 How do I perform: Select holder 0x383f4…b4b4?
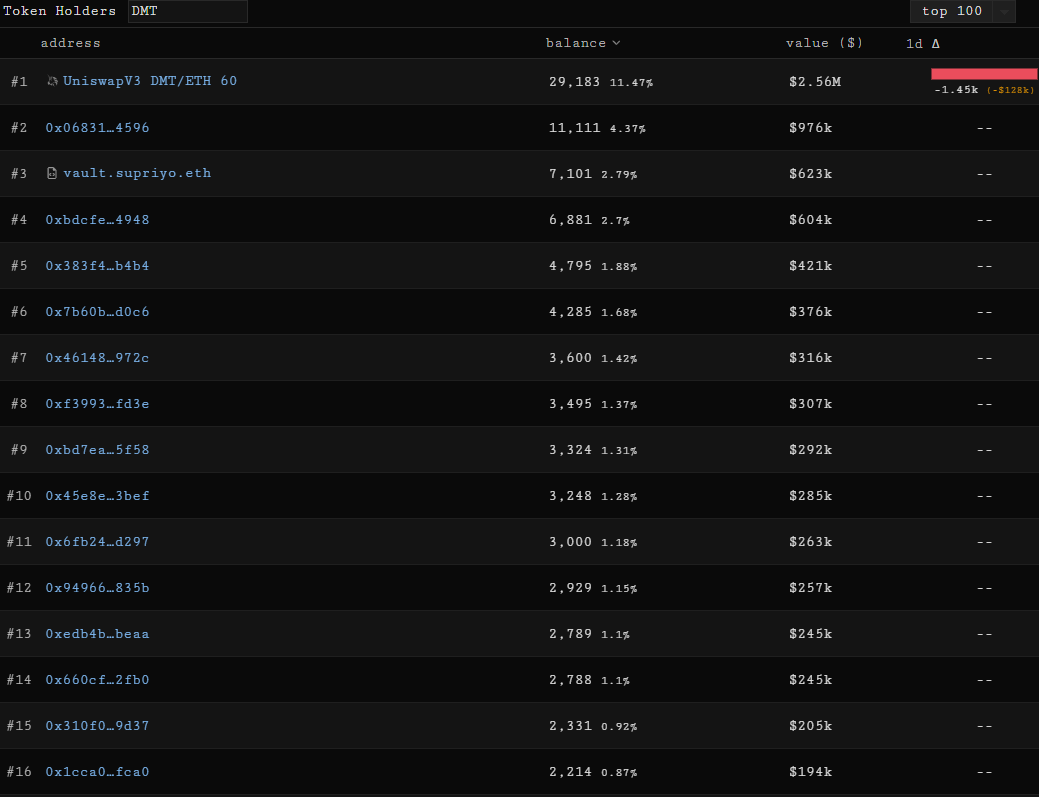[97, 265]
